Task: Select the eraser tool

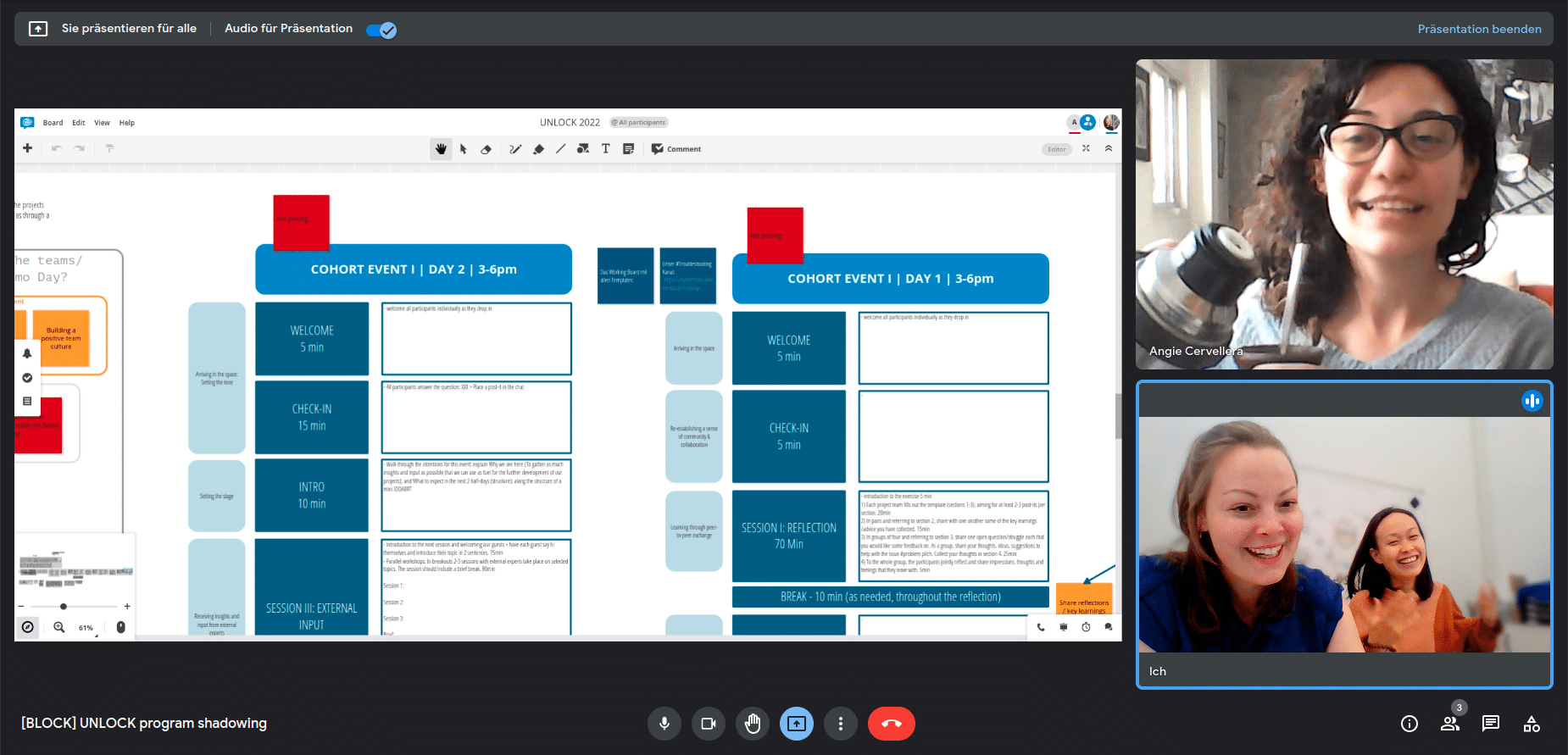Action: point(486,149)
